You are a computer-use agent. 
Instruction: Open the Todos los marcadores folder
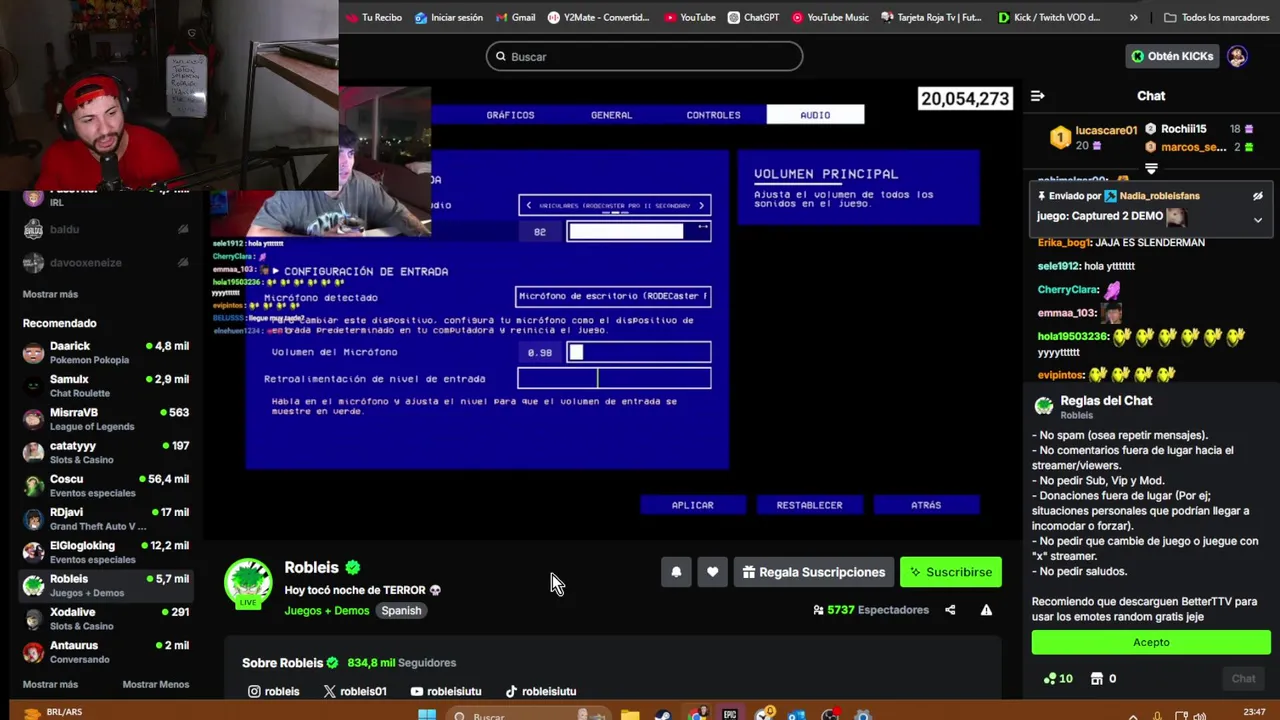pyautogui.click(x=1216, y=17)
